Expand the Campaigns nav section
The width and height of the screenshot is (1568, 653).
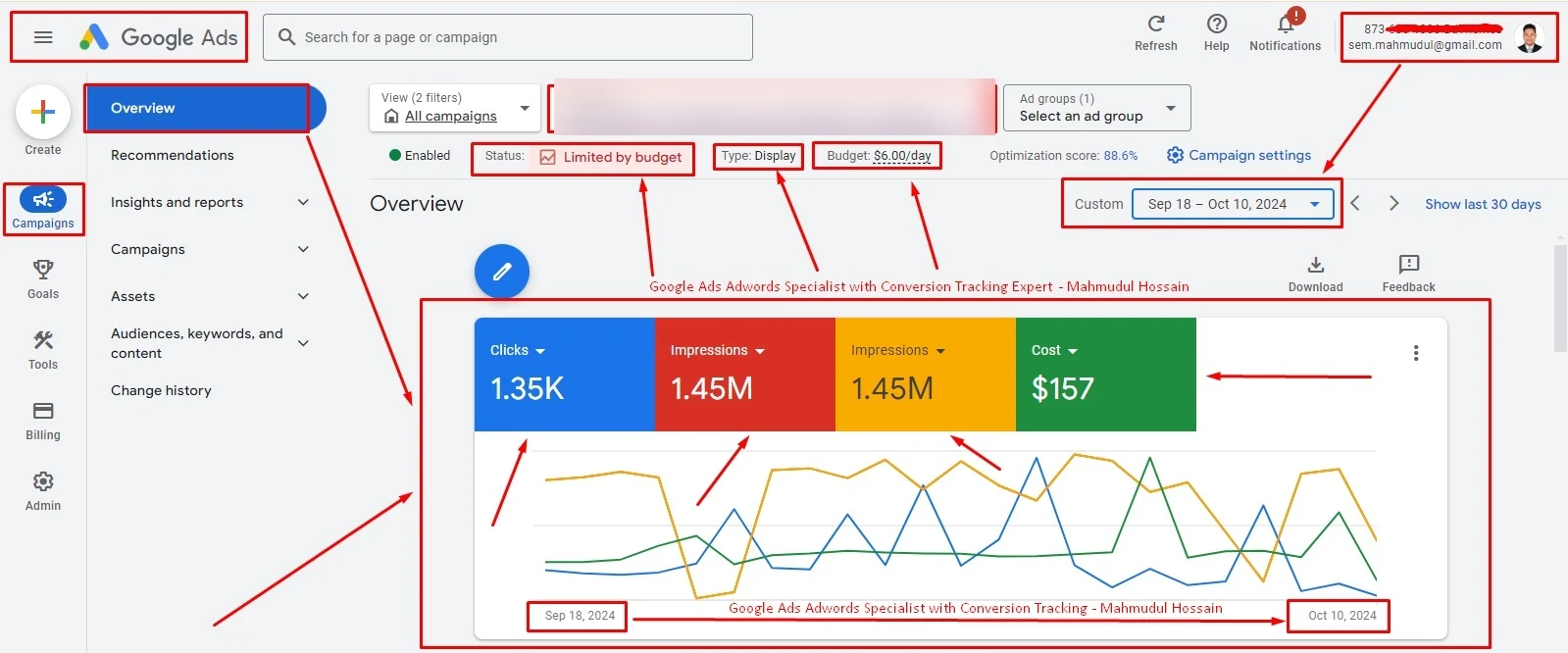coord(303,249)
